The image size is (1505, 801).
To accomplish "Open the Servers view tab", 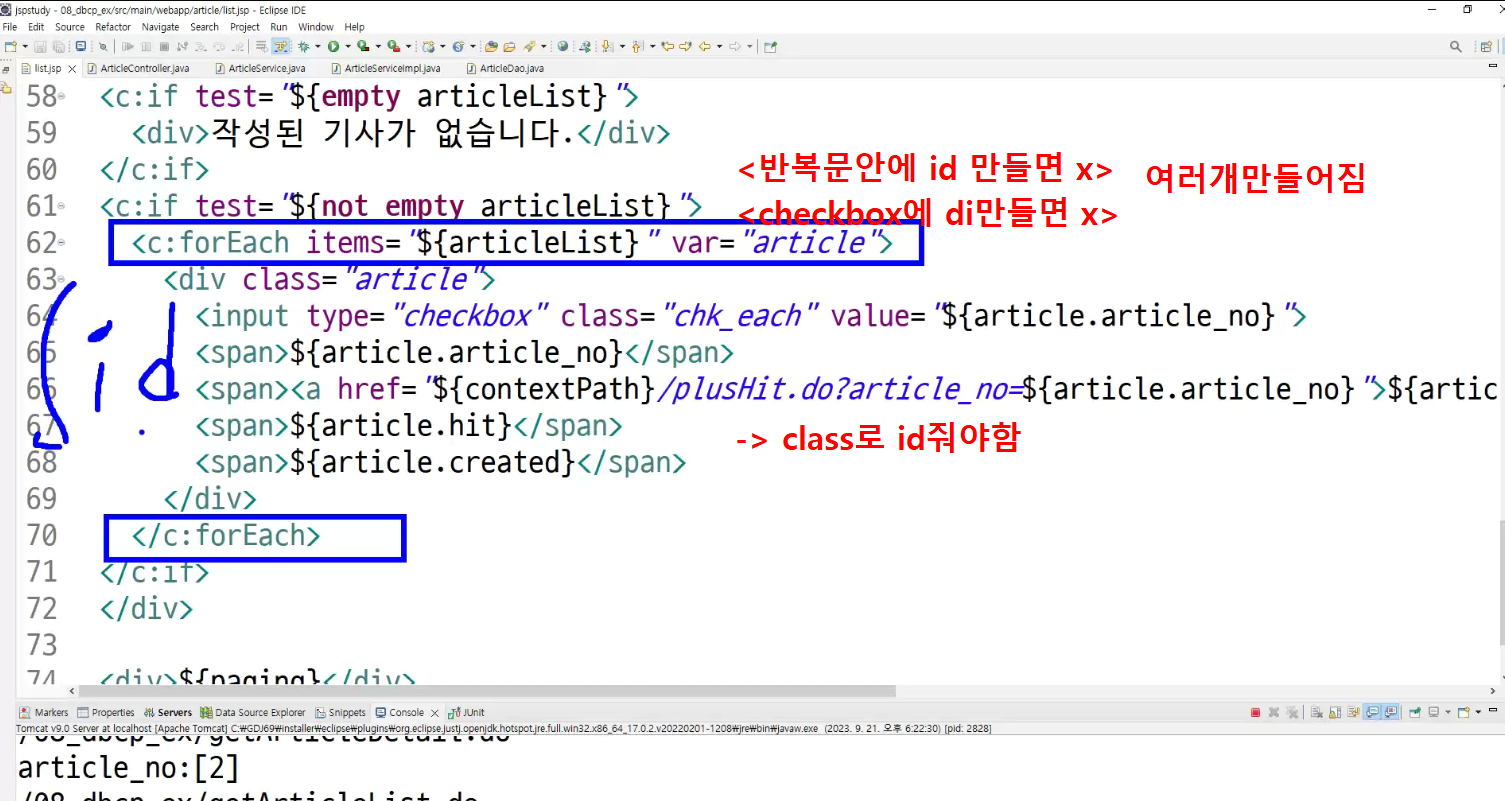I will pyautogui.click(x=168, y=712).
